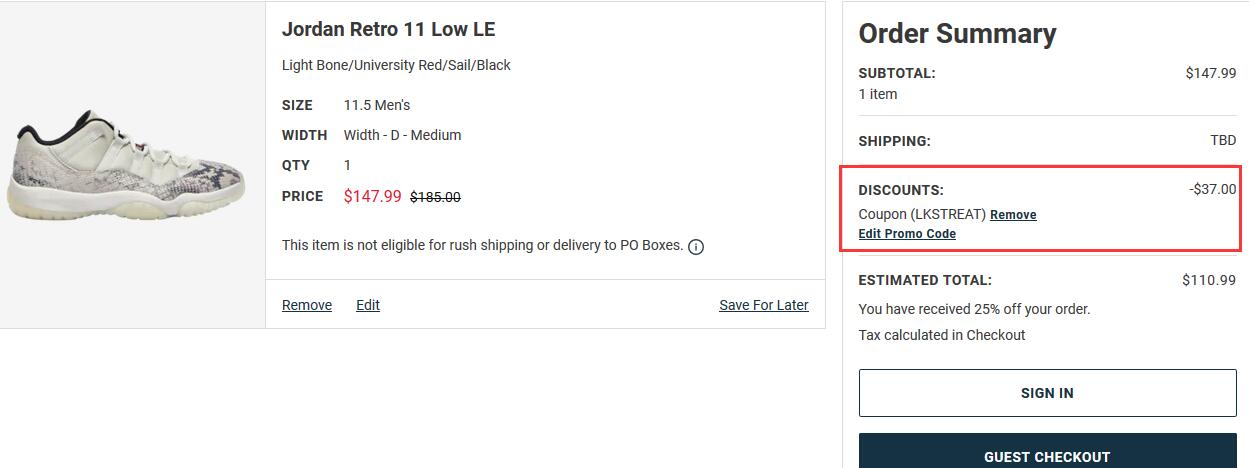Viewport: 1249px width, 468px height.
Task: Select Save For Later link
Action: pyautogui.click(x=764, y=305)
